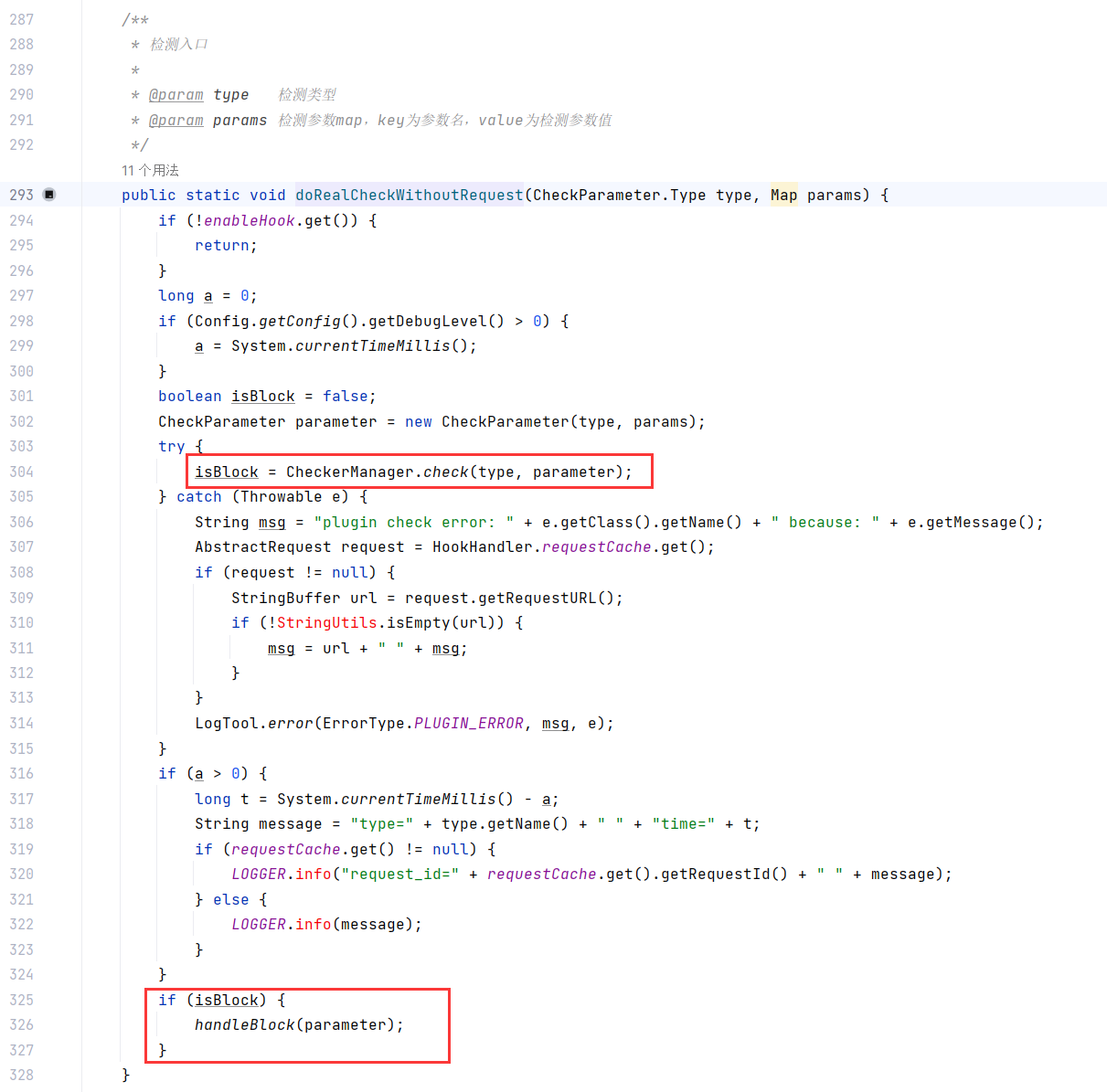Click the "check" call after CheckerManager

coord(446,472)
